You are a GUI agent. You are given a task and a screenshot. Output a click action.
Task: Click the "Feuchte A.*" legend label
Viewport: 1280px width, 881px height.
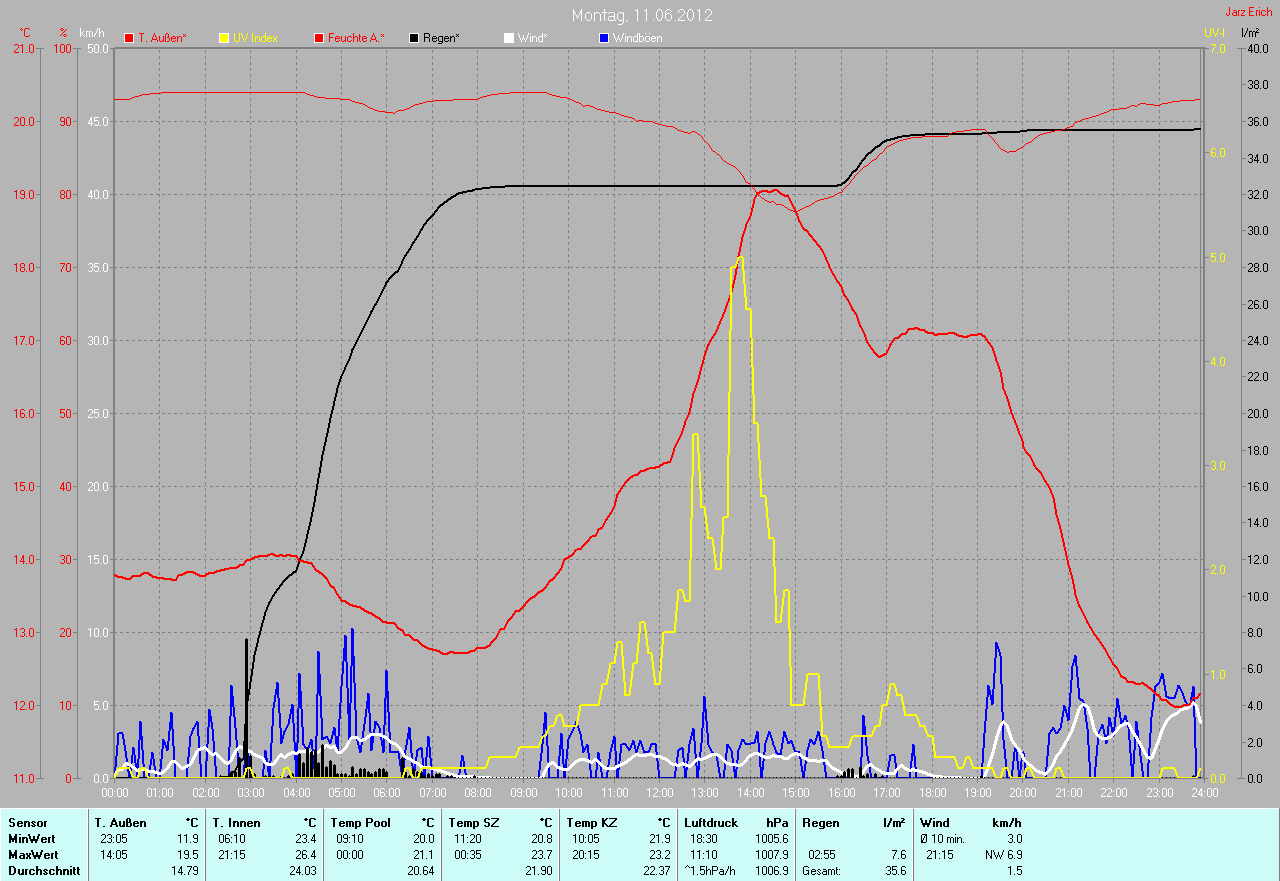click(357, 38)
